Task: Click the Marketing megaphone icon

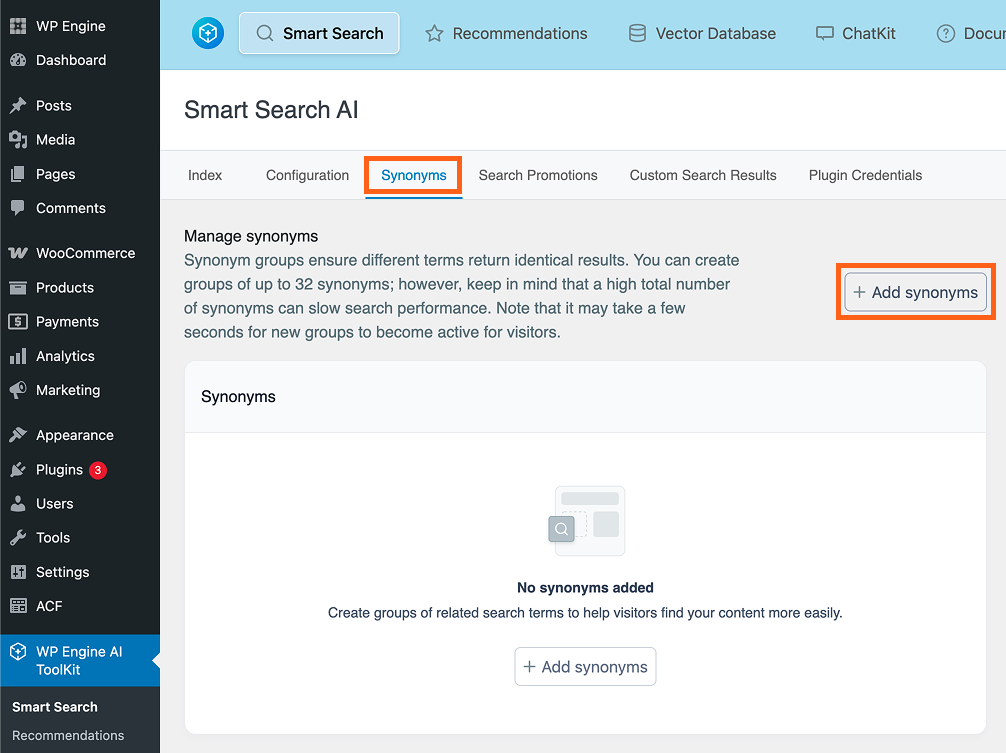Action: click(17, 390)
